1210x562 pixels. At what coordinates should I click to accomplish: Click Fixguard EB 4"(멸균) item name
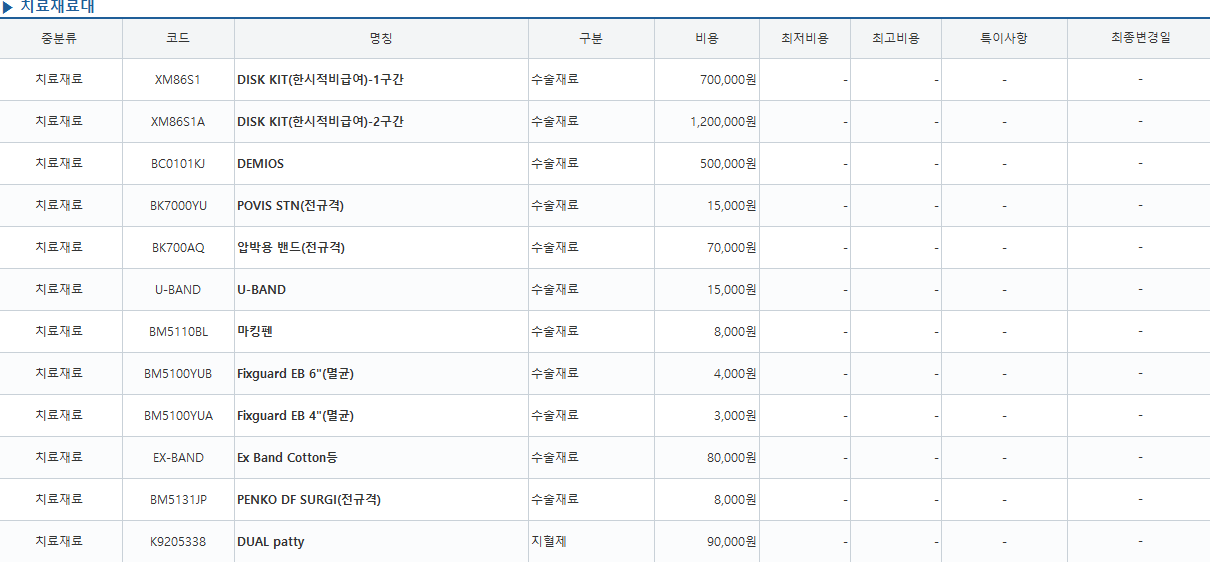click(295, 416)
